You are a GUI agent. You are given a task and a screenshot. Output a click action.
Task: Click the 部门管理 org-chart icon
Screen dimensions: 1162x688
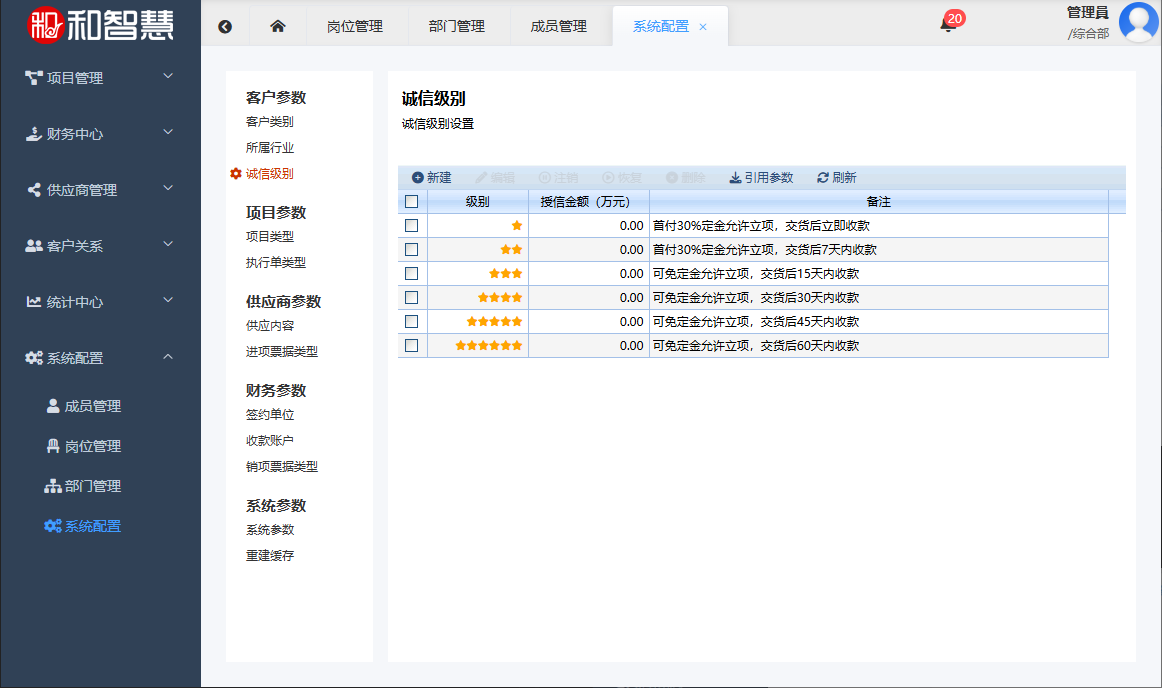point(53,486)
